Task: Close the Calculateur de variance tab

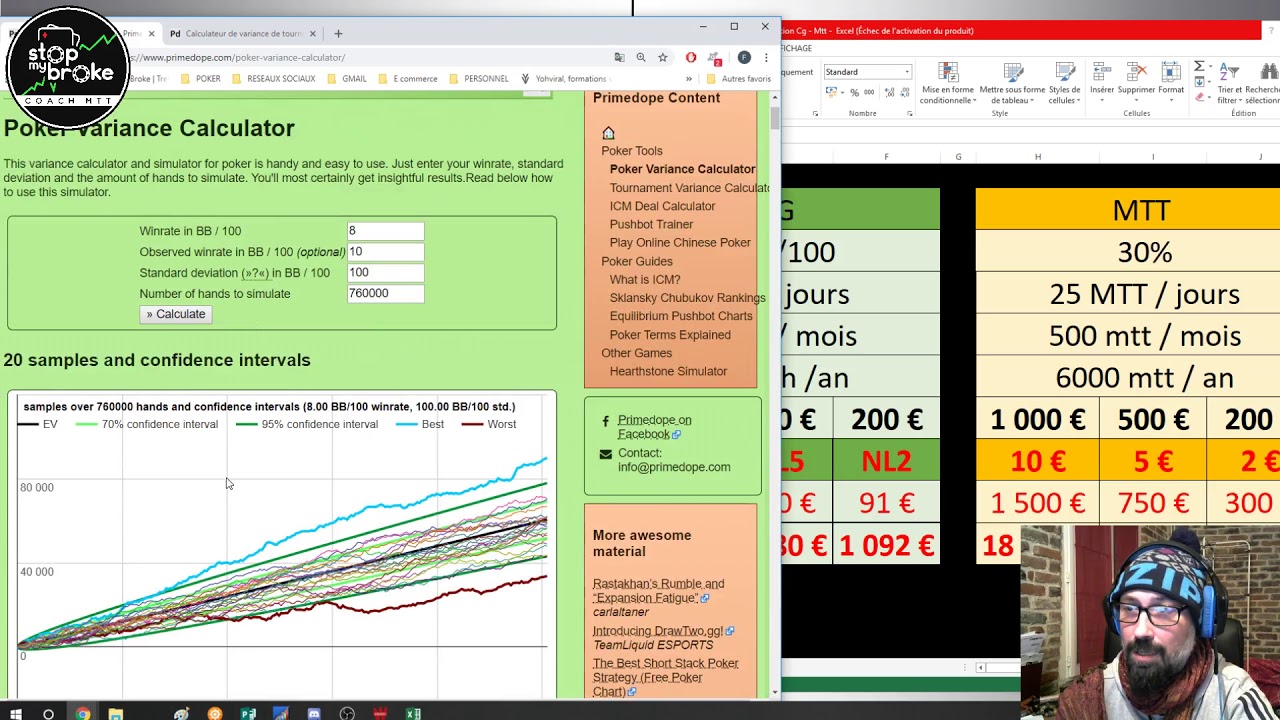Action: (x=312, y=33)
